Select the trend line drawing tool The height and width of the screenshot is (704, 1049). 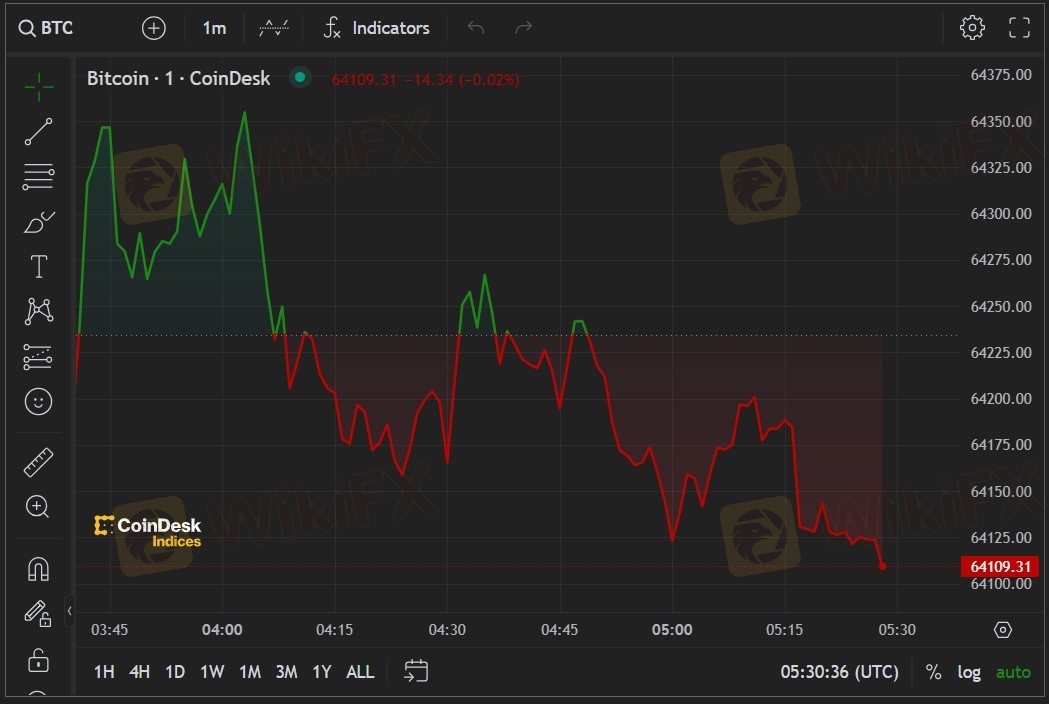pyautogui.click(x=39, y=132)
